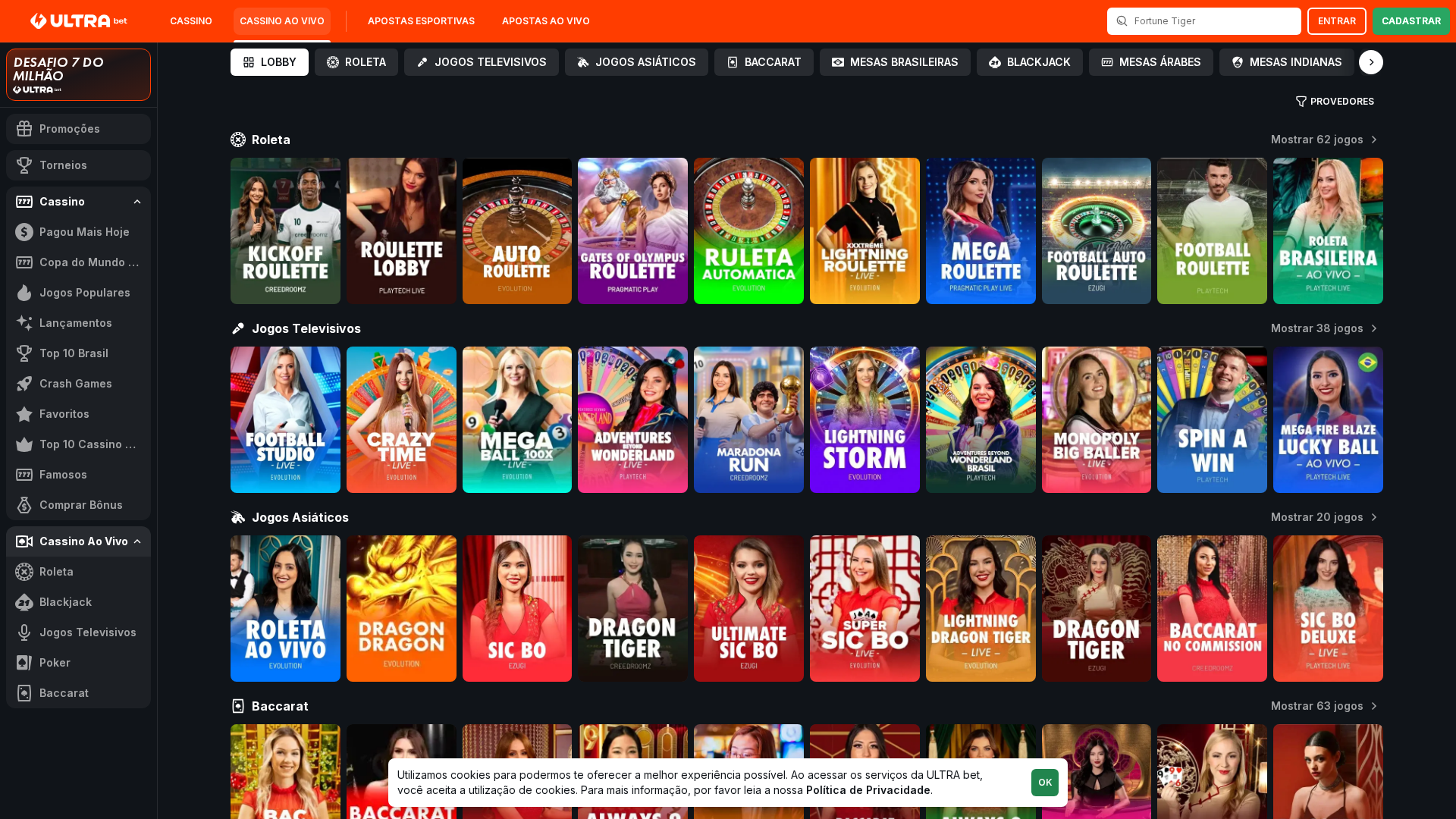Click the sidebar Blackjack cards icon
1456x819 pixels.
(x=24, y=602)
